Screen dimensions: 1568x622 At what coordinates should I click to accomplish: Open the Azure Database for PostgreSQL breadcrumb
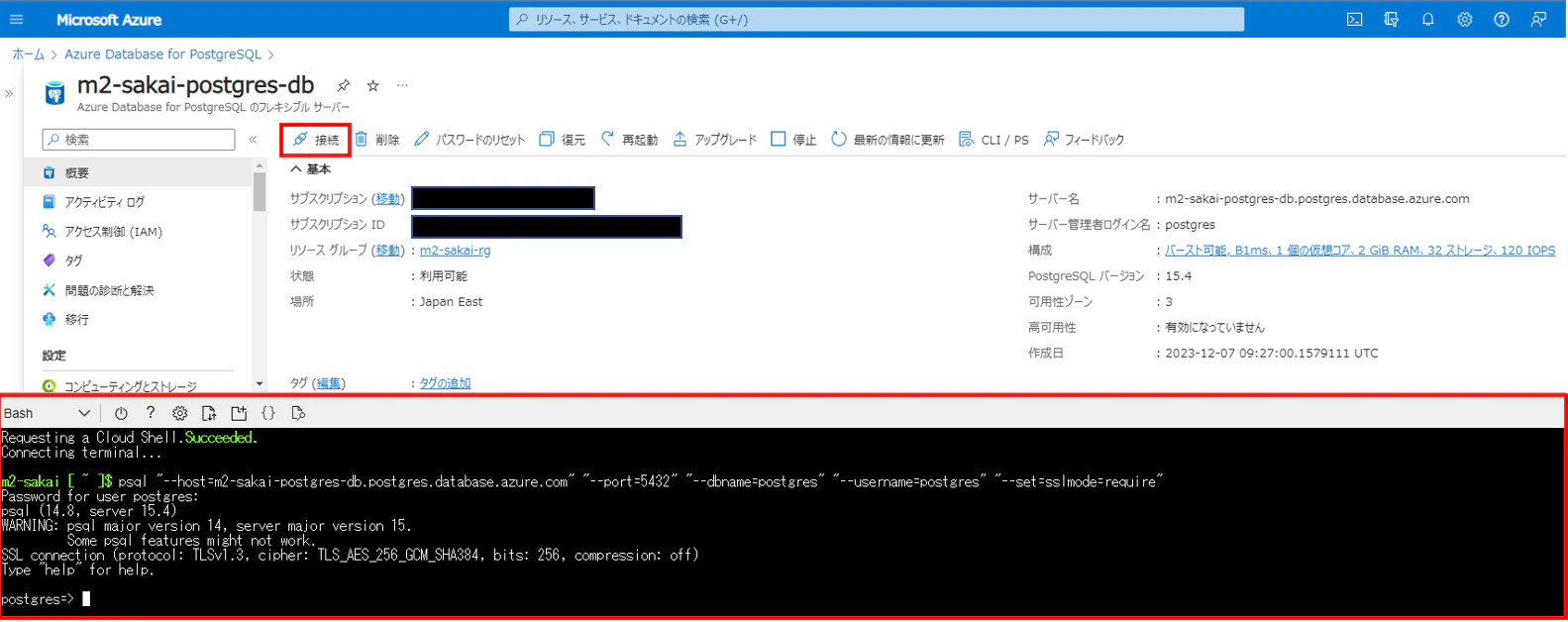(x=162, y=54)
